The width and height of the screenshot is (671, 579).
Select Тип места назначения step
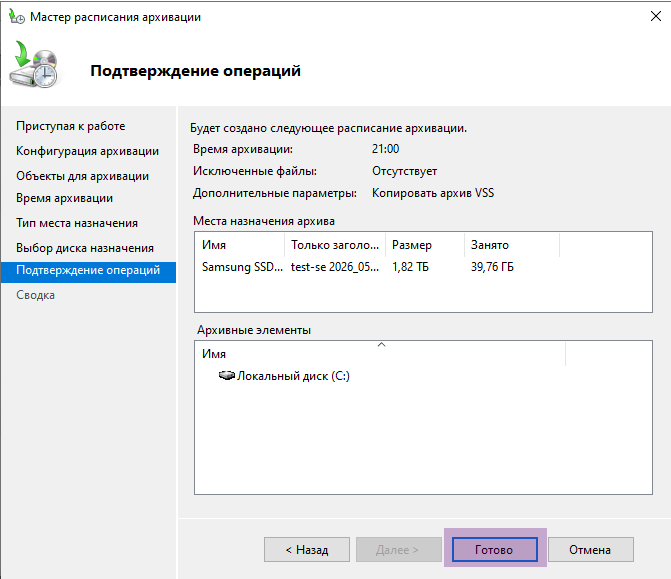click(x=77, y=223)
